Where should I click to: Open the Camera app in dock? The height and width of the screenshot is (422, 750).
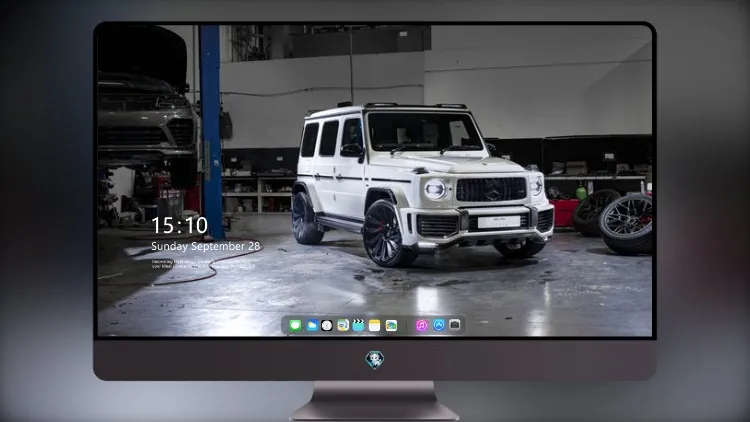pyautogui.click(x=455, y=325)
